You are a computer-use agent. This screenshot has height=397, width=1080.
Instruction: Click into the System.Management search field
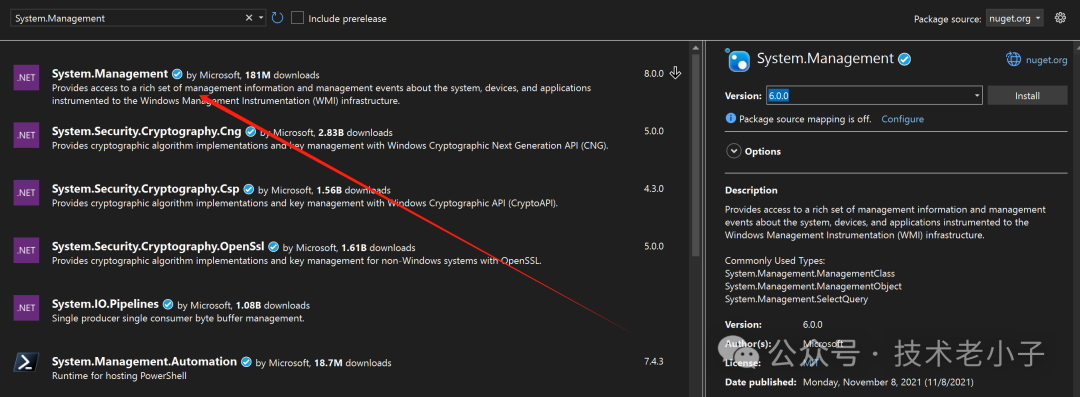pos(127,19)
